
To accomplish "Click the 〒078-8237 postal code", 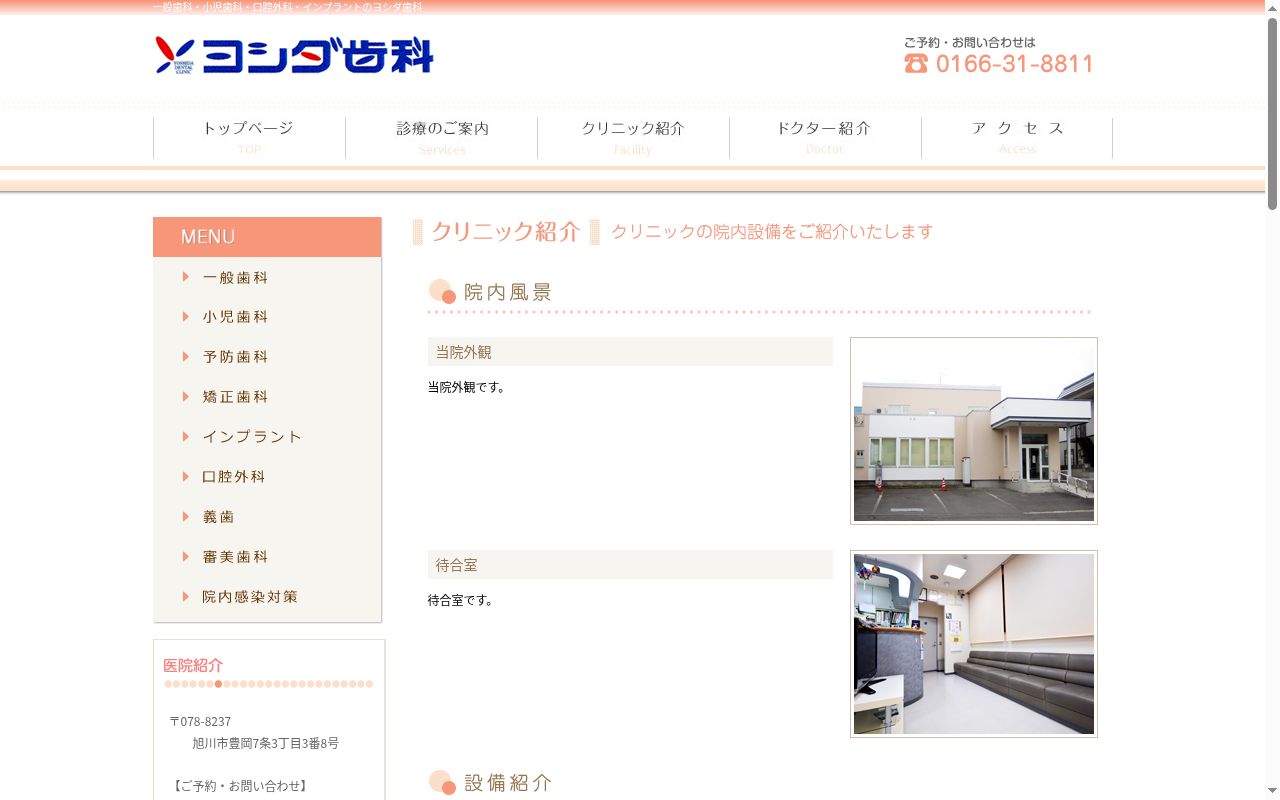I will (200, 722).
